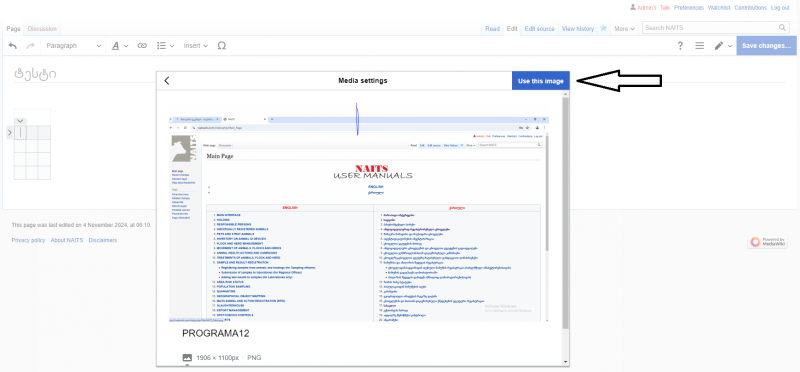Open the pencil icon's dropdown arrow

tap(730, 46)
